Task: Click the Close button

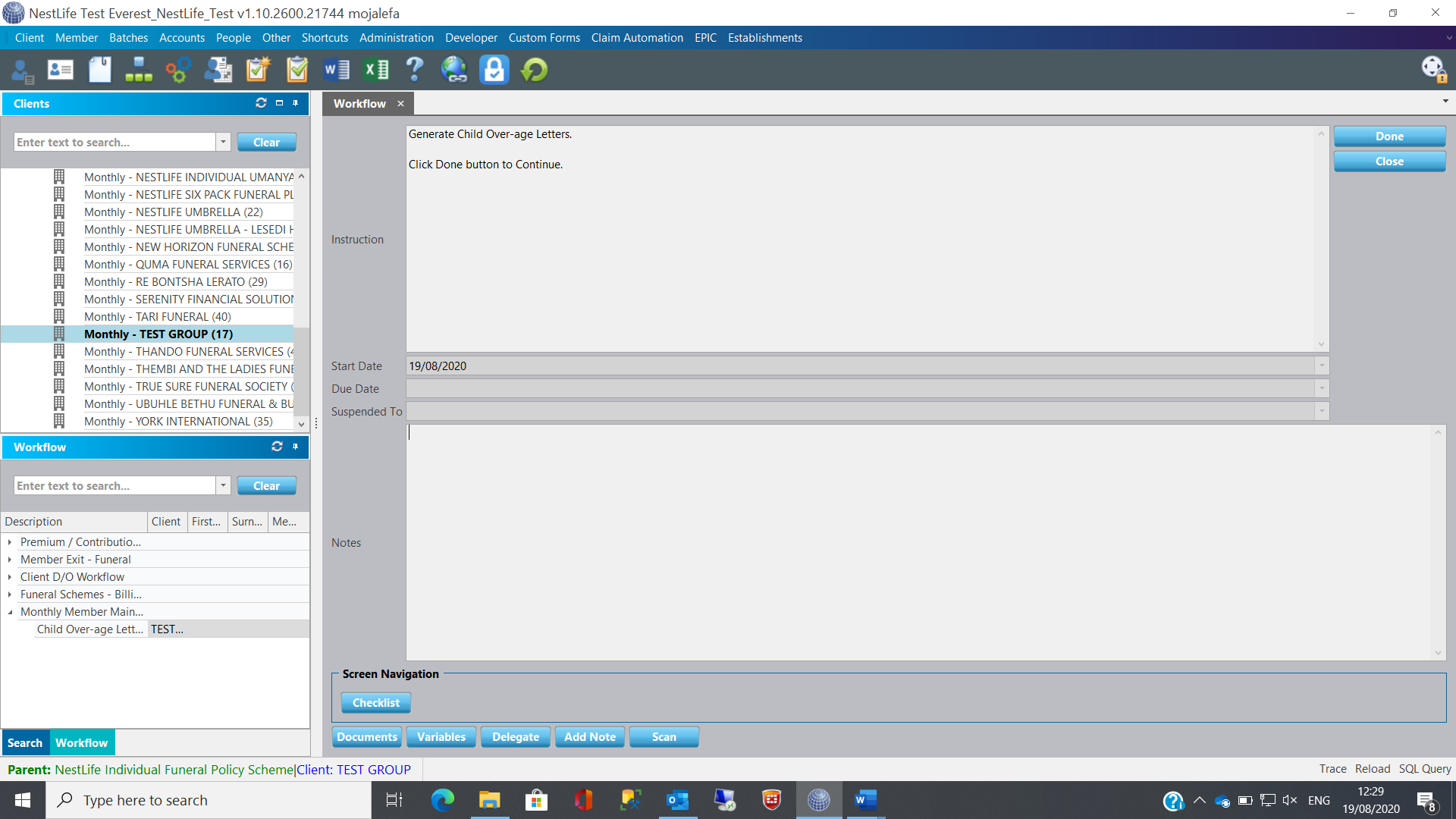Action: click(x=1389, y=162)
